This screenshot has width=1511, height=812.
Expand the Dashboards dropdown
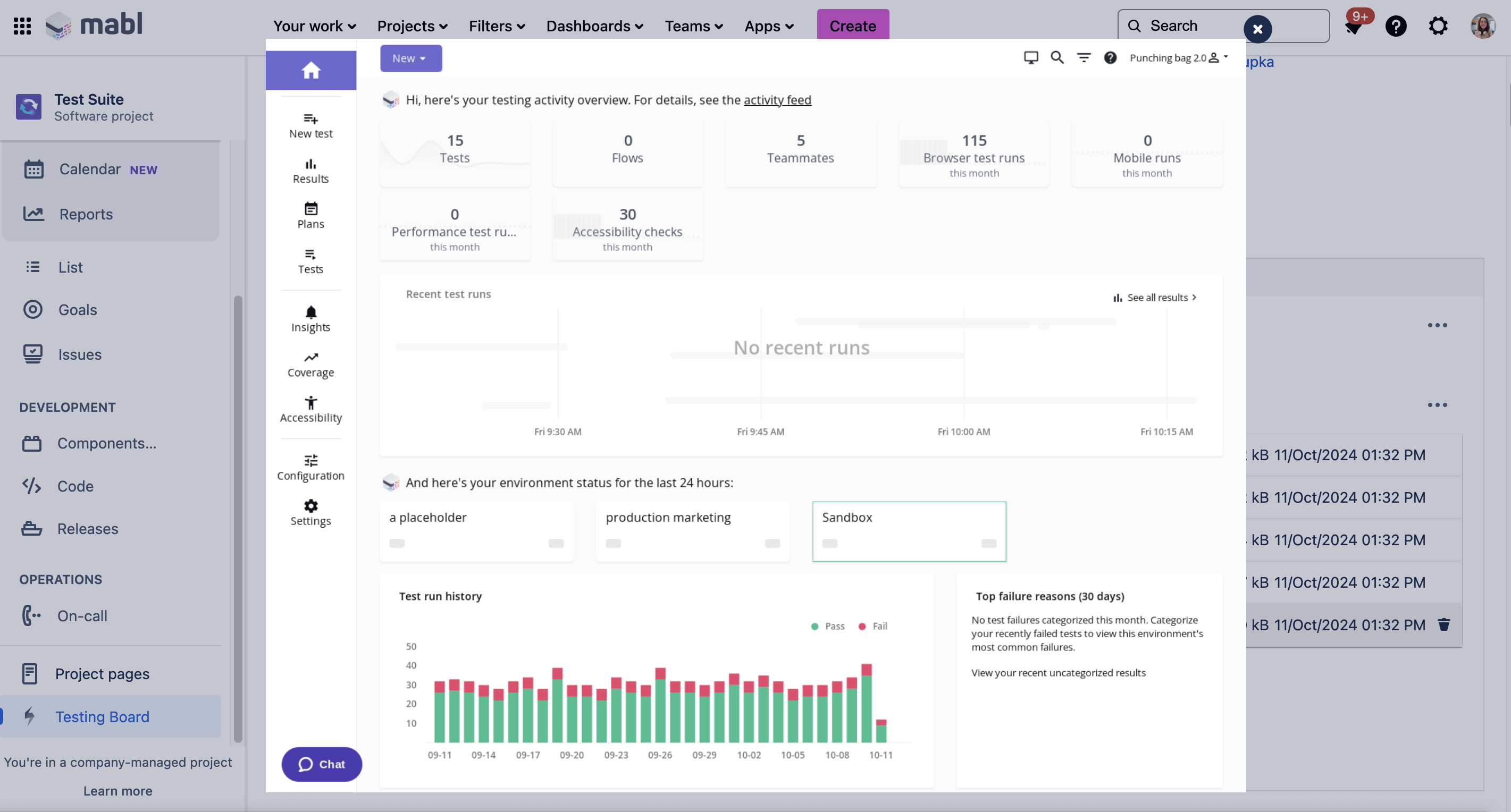click(595, 26)
